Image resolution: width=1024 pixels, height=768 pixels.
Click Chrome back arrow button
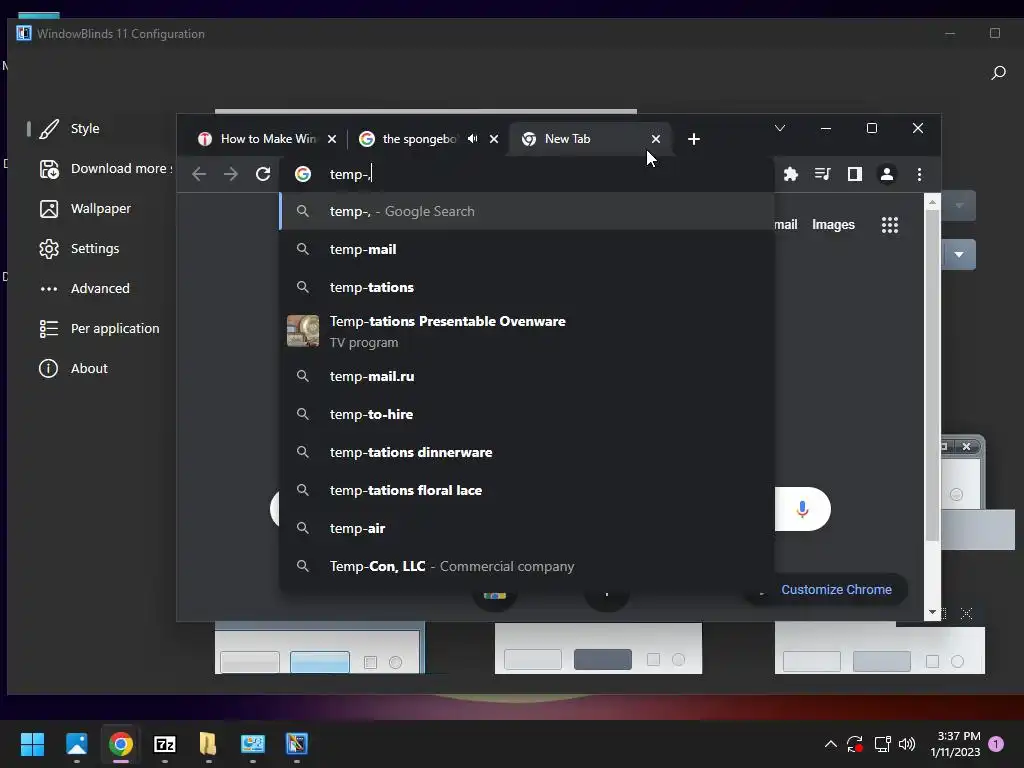point(199,174)
